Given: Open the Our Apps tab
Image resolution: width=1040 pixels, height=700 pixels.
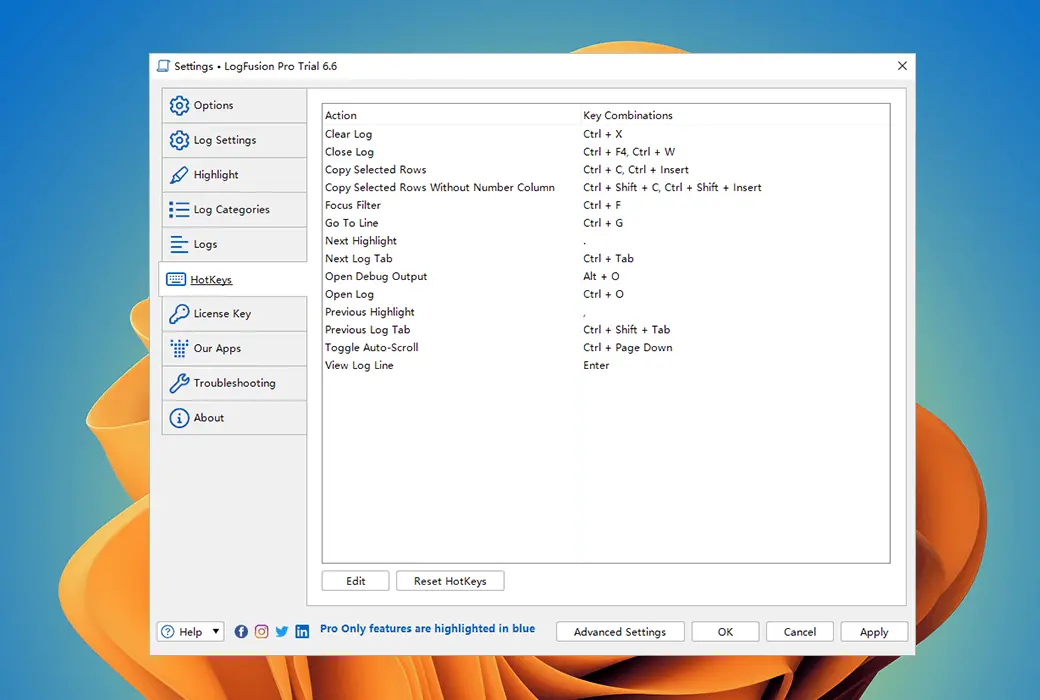Looking at the screenshot, I should [x=234, y=348].
